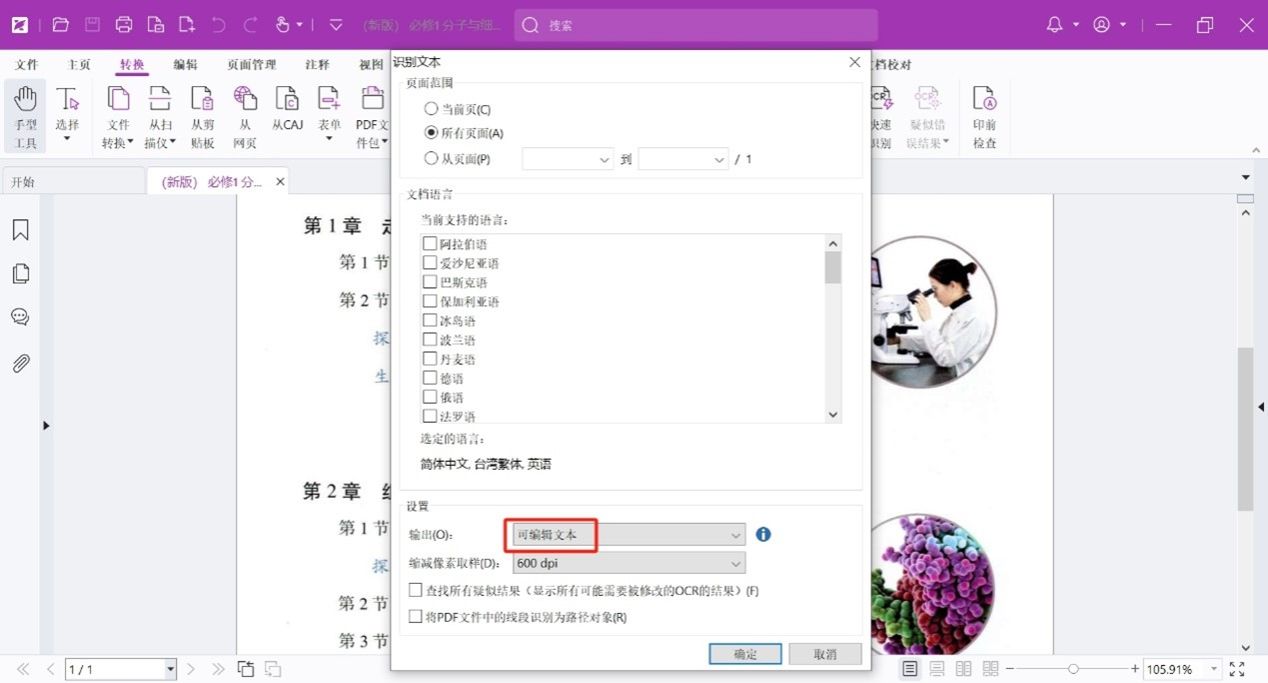Image resolution: width=1268 pixels, height=683 pixels.
Task: Click the blue info icon beside output
Action: (763, 535)
